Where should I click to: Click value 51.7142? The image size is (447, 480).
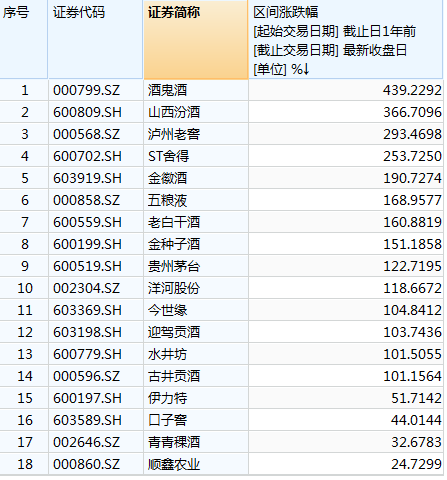(x=416, y=398)
